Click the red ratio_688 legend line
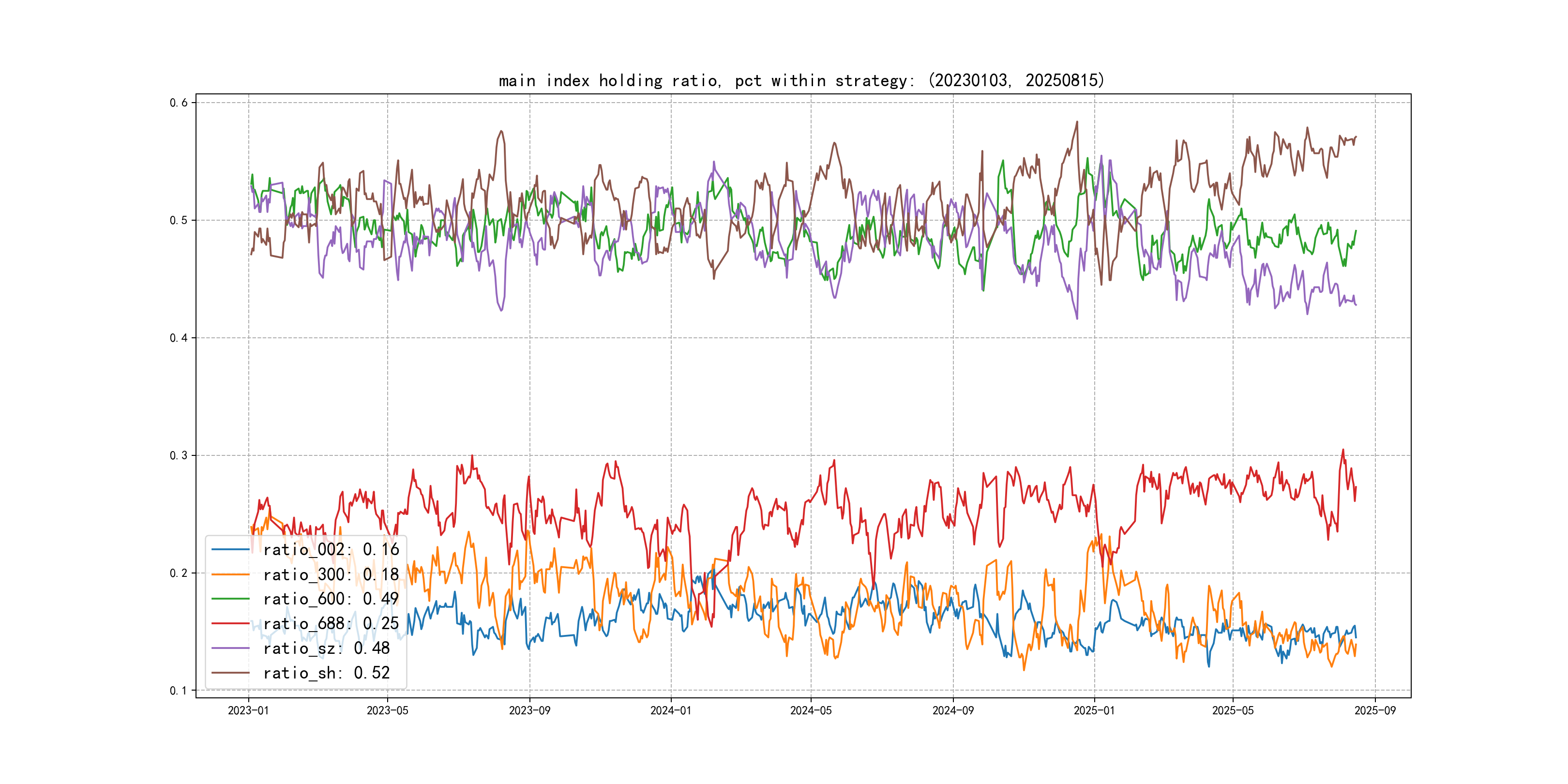Viewport: 1568px width, 784px height. point(230,623)
